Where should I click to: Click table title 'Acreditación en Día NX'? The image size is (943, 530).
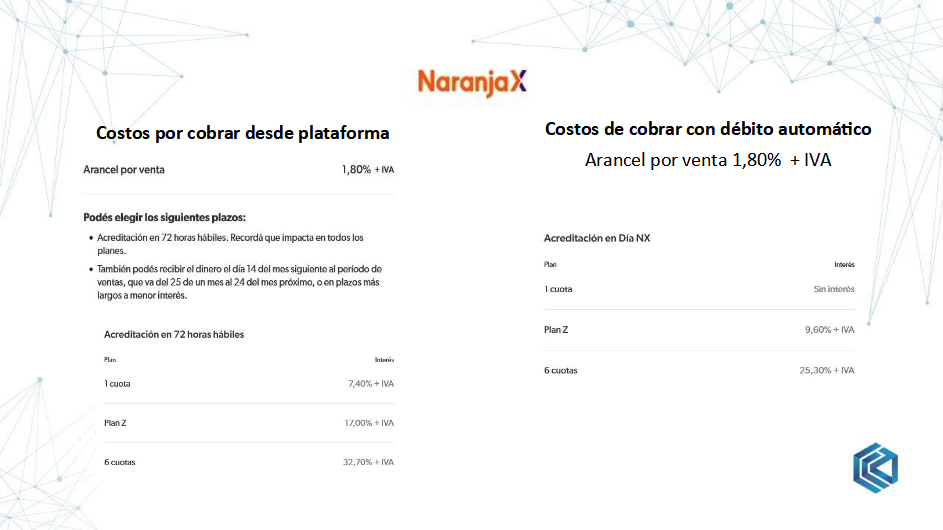597,238
